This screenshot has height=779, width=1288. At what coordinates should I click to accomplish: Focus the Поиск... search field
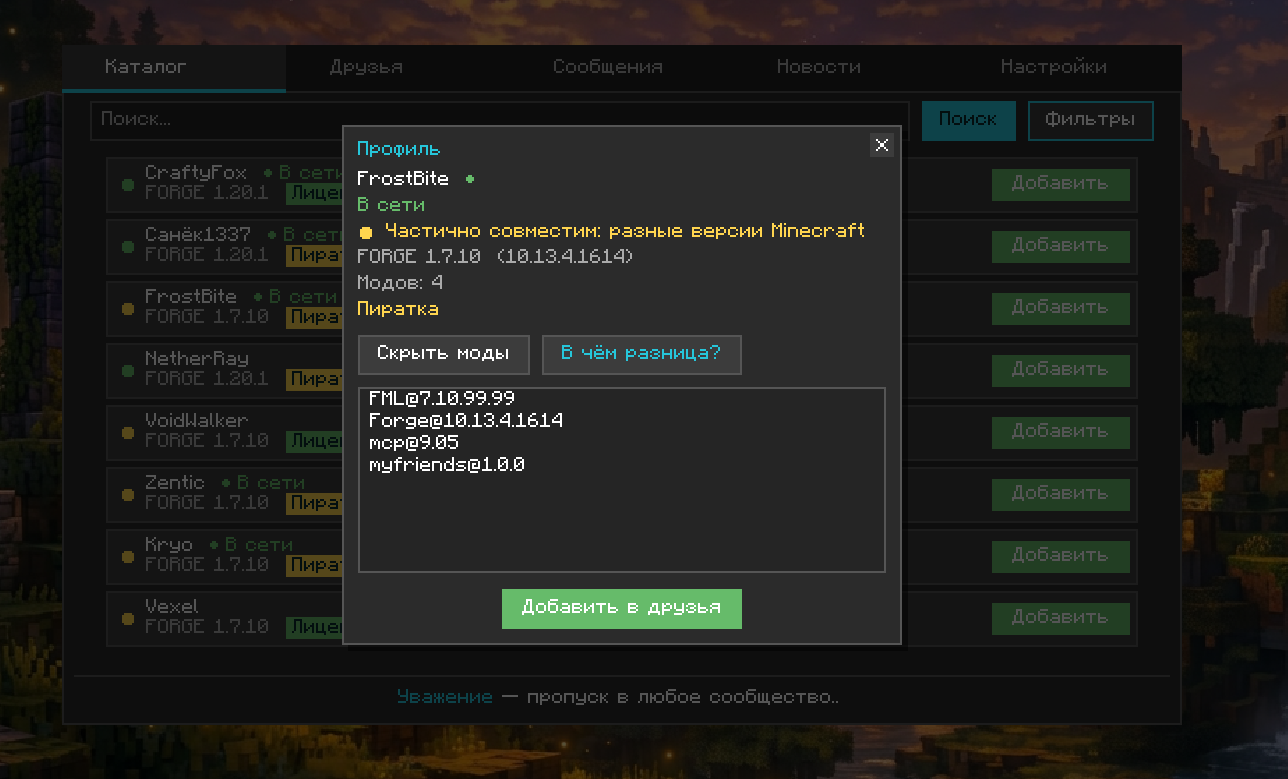(x=499, y=120)
